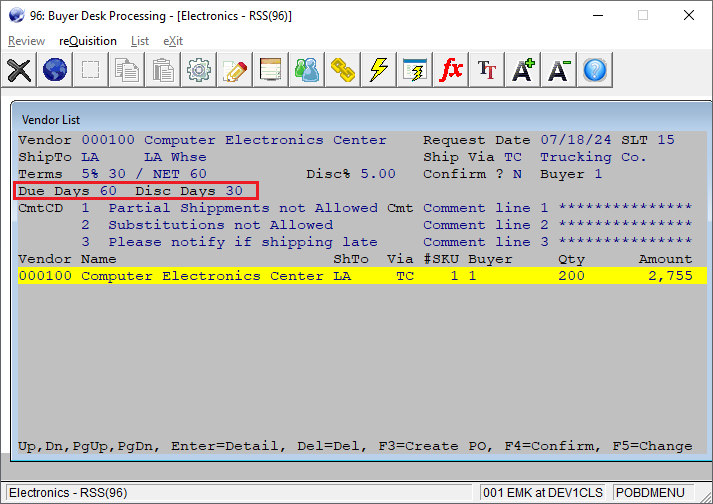This screenshot has height=504, width=713.
Task: Click Please notify if shipping late comment
Action: pyautogui.click(x=243, y=242)
